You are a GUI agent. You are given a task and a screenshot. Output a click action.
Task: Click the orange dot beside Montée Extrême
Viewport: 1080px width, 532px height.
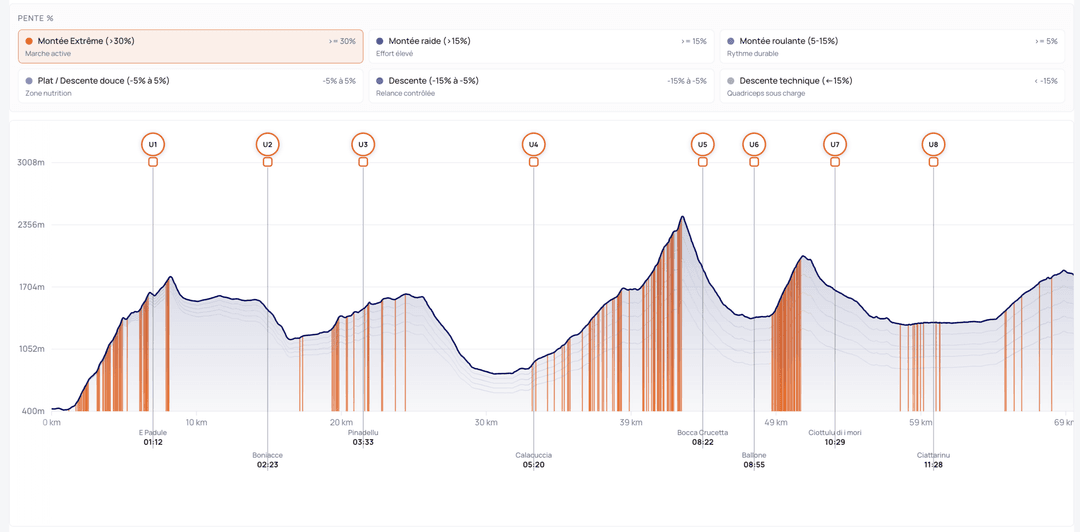[29, 41]
